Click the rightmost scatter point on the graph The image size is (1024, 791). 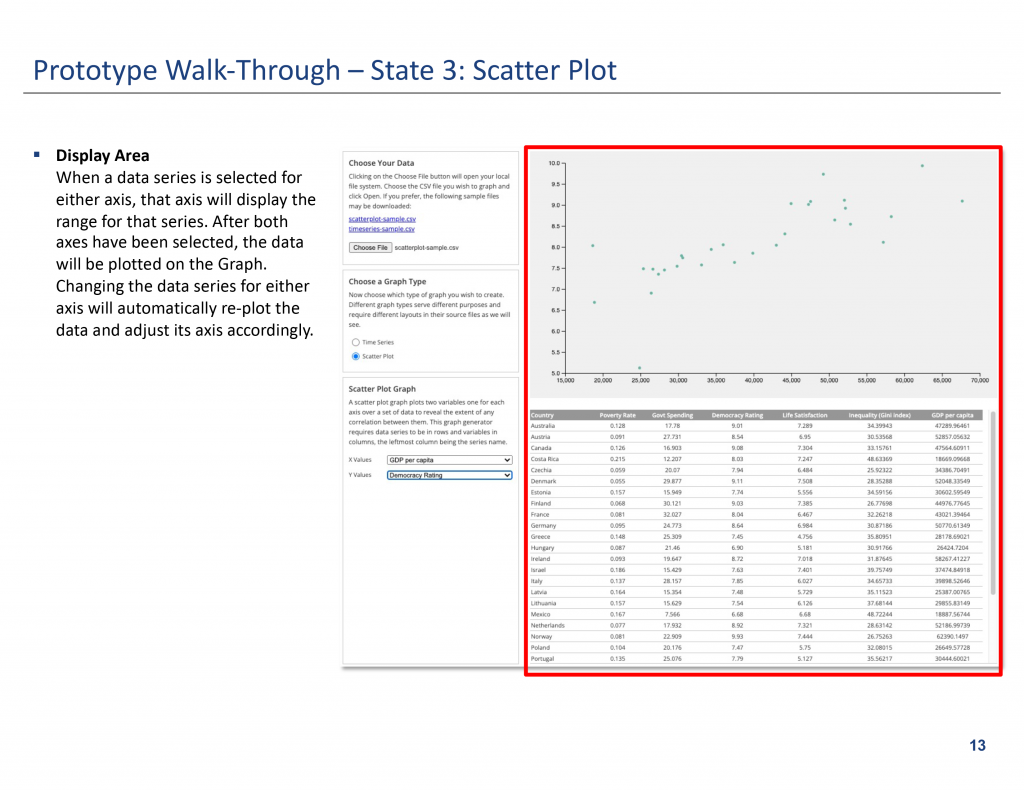tap(962, 201)
